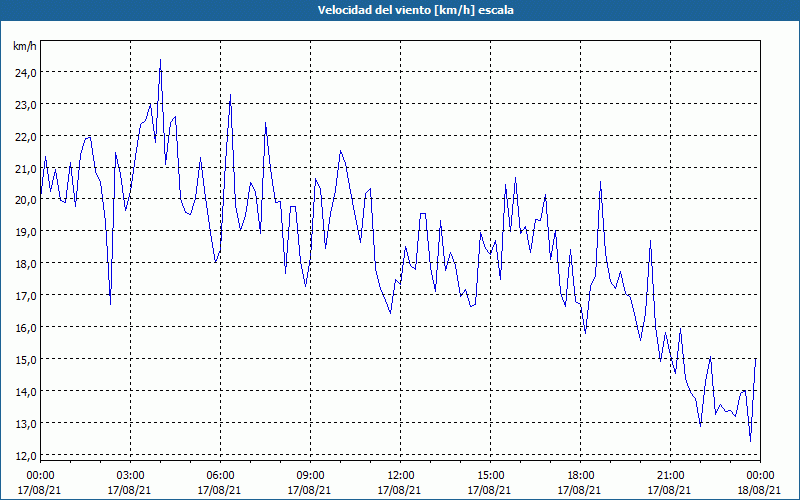Click the 15:00 time axis label
Image resolution: width=800 pixels, height=500 pixels.
tap(490, 476)
